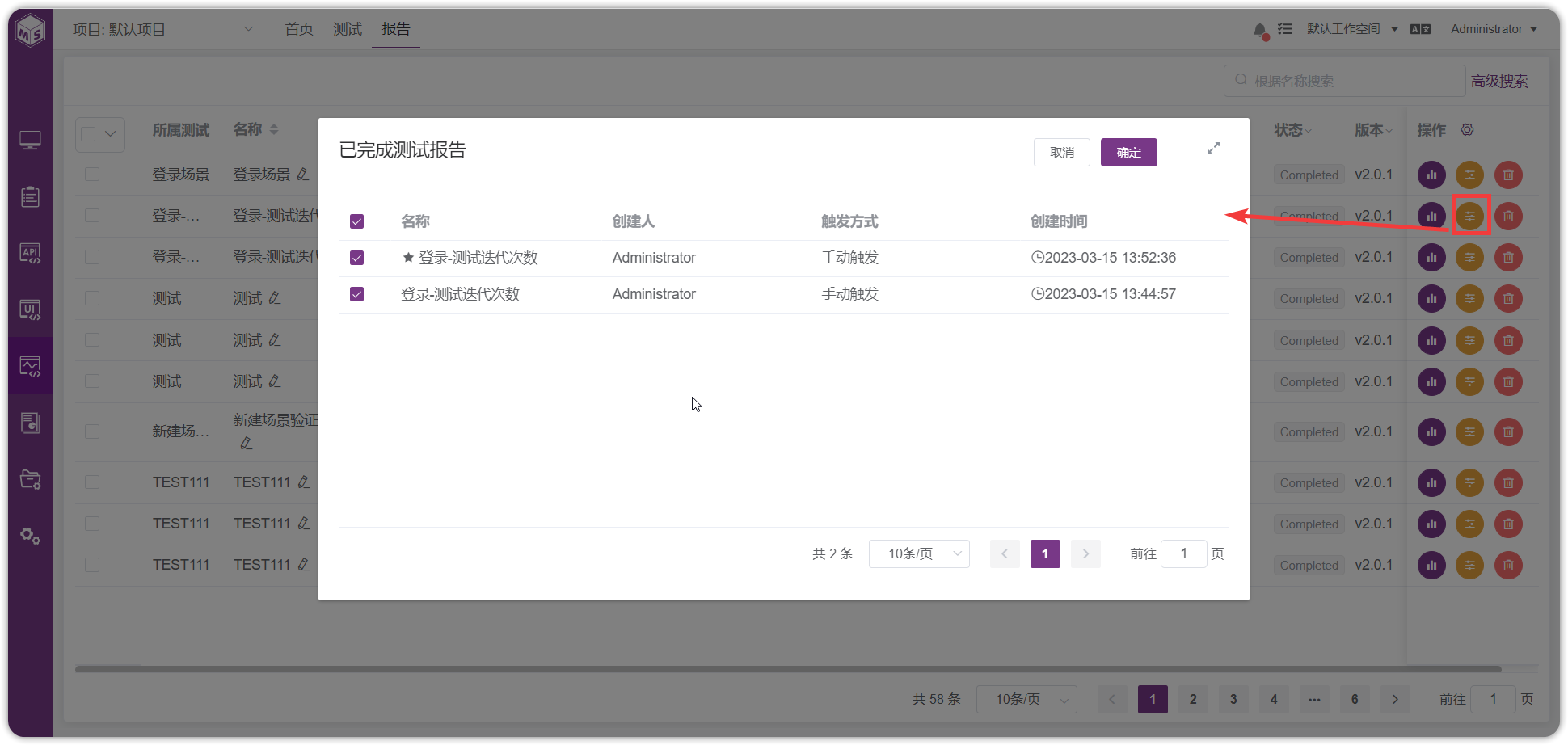1568x745 pixels.
Task: Open the report statistics sidebar icon
Action: pos(31,423)
